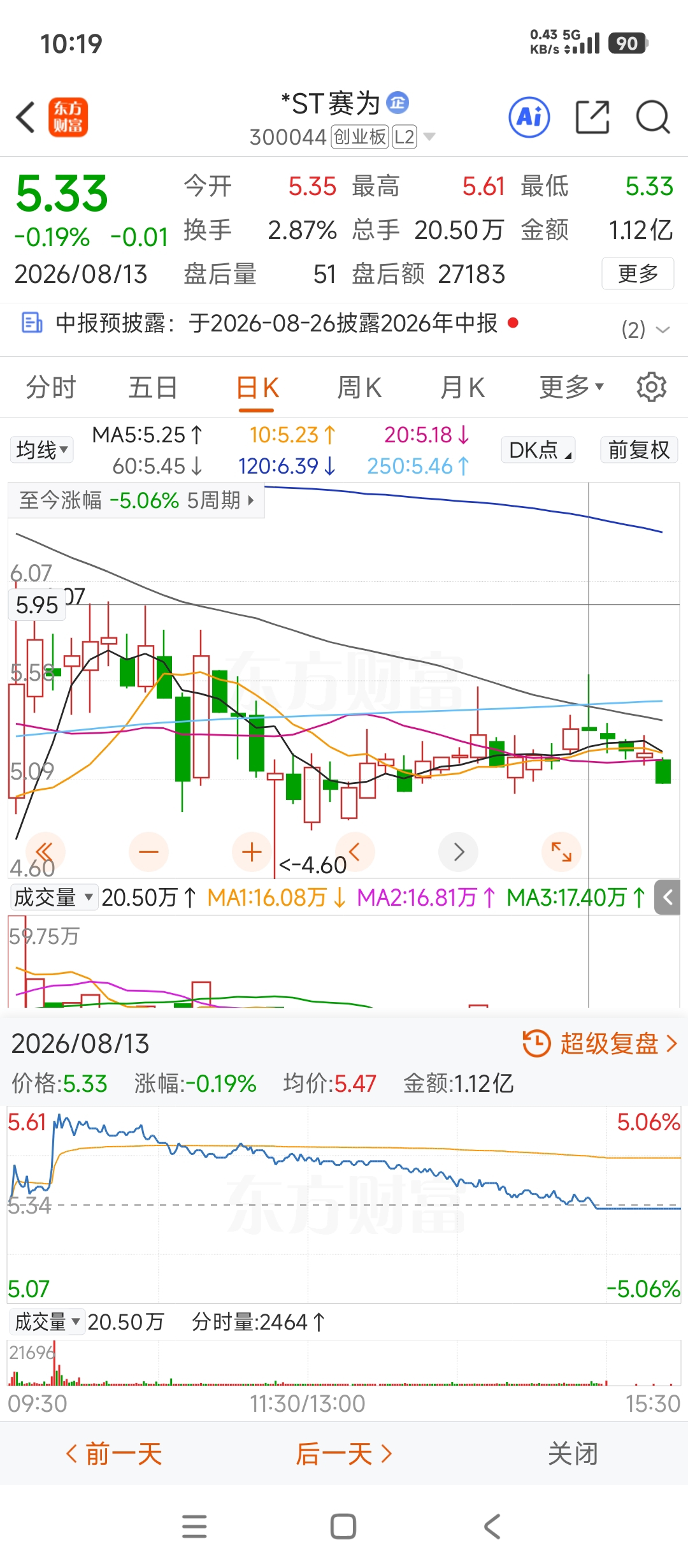Tap 120:6.39 moving average value
This screenshot has height=1568, width=688.
(x=287, y=467)
